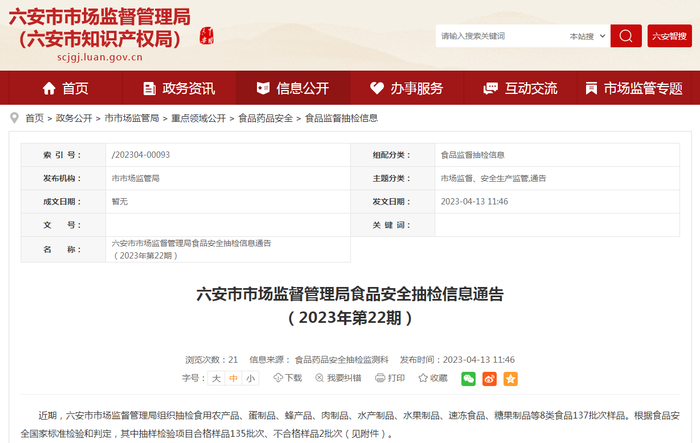Click the open-book icon beside 信息公开

point(263,88)
